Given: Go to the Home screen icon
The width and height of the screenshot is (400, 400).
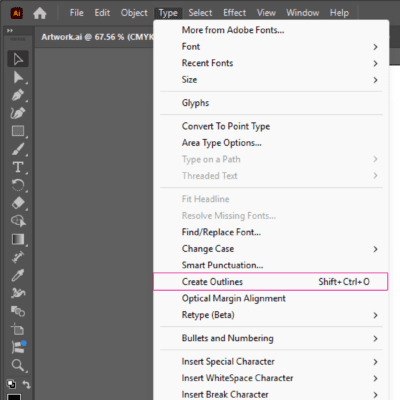Looking at the screenshot, I should (40, 13).
